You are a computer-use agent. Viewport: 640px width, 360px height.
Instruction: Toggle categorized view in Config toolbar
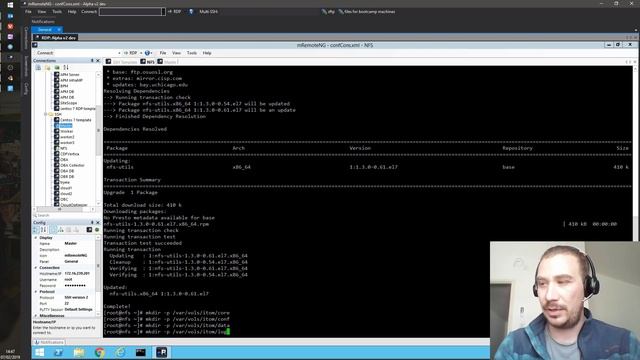pos(36,230)
